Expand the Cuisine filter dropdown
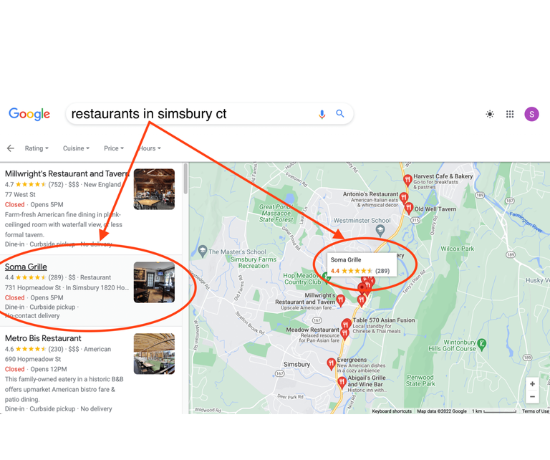Viewport: 550px width, 460px height. point(76,148)
